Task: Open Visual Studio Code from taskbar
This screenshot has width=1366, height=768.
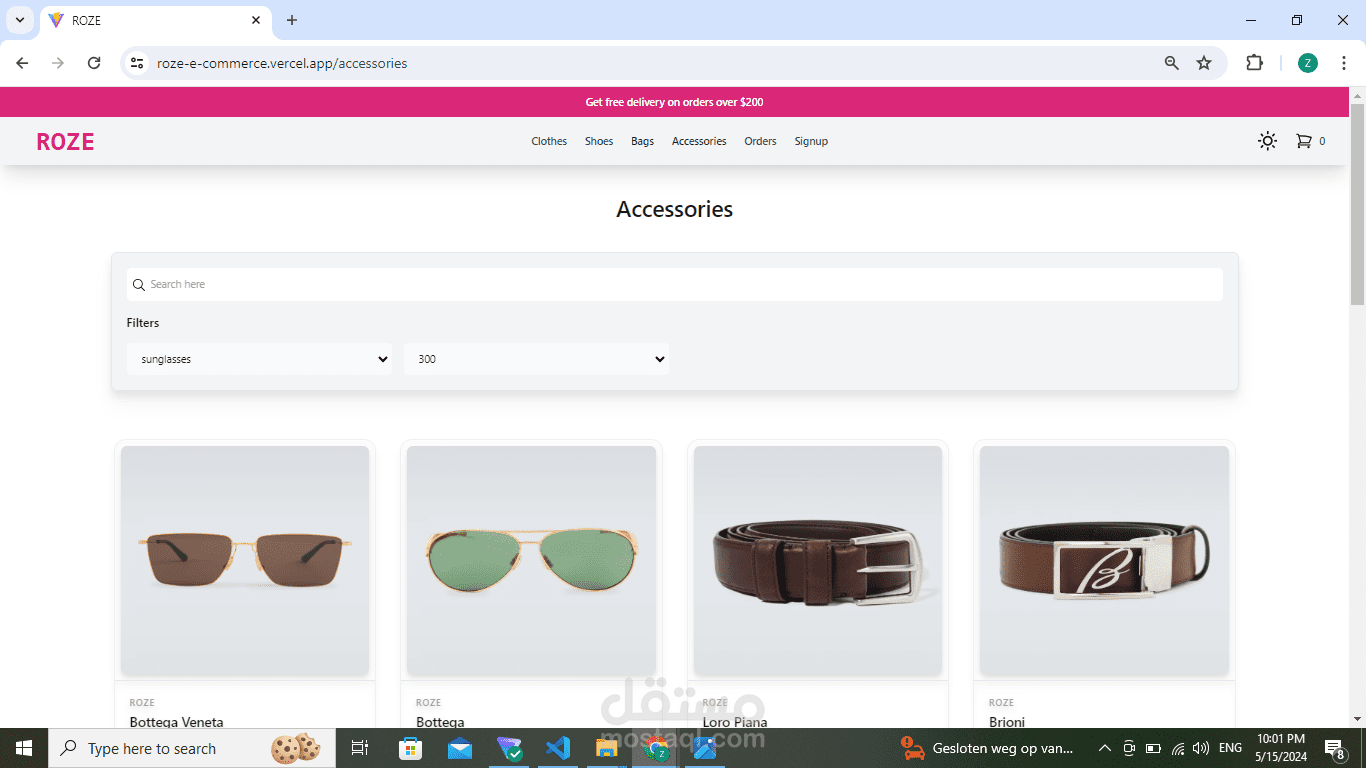Action: [x=558, y=748]
